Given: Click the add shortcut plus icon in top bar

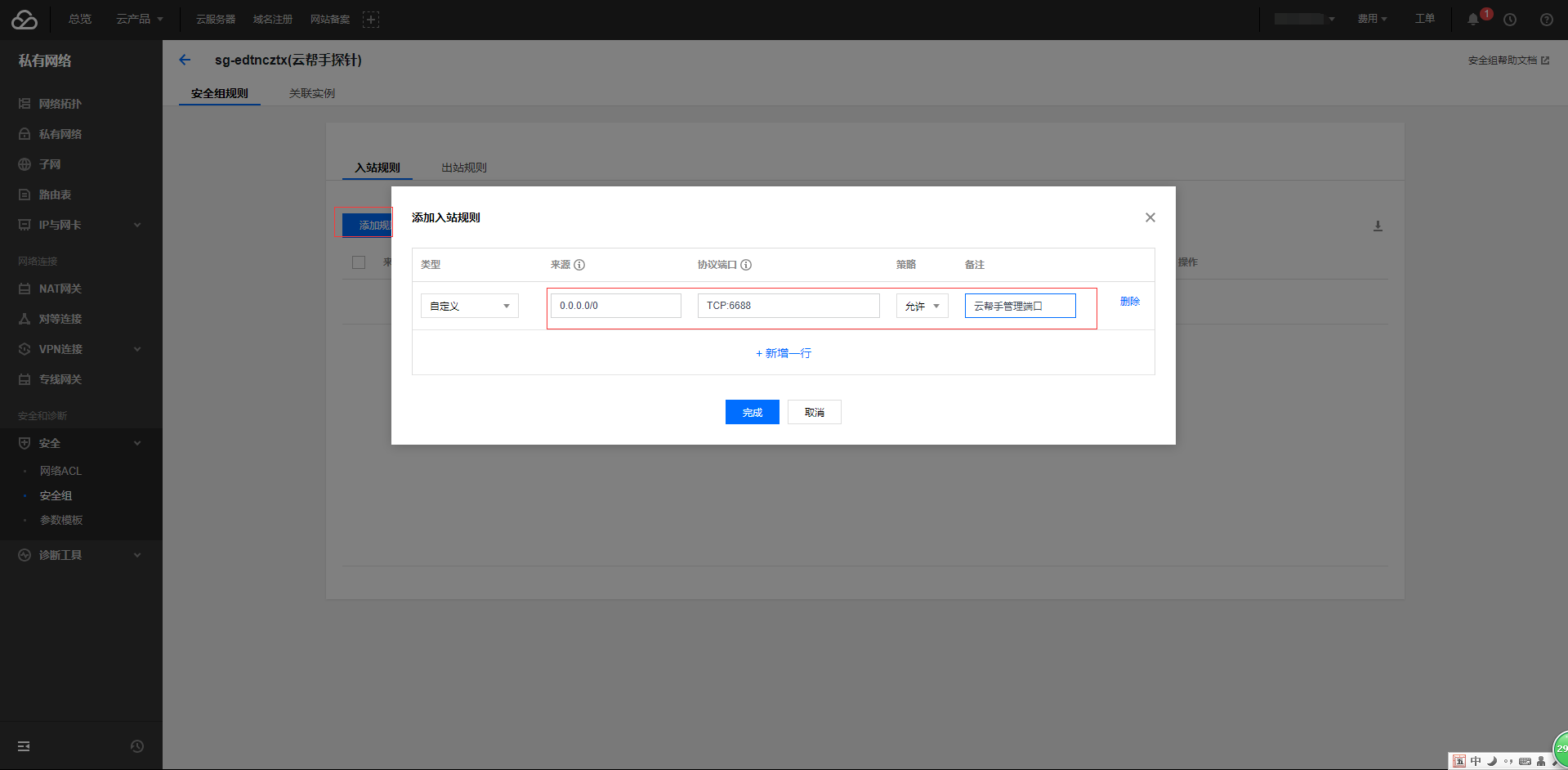Looking at the screenshot, I should click(371, 20).
